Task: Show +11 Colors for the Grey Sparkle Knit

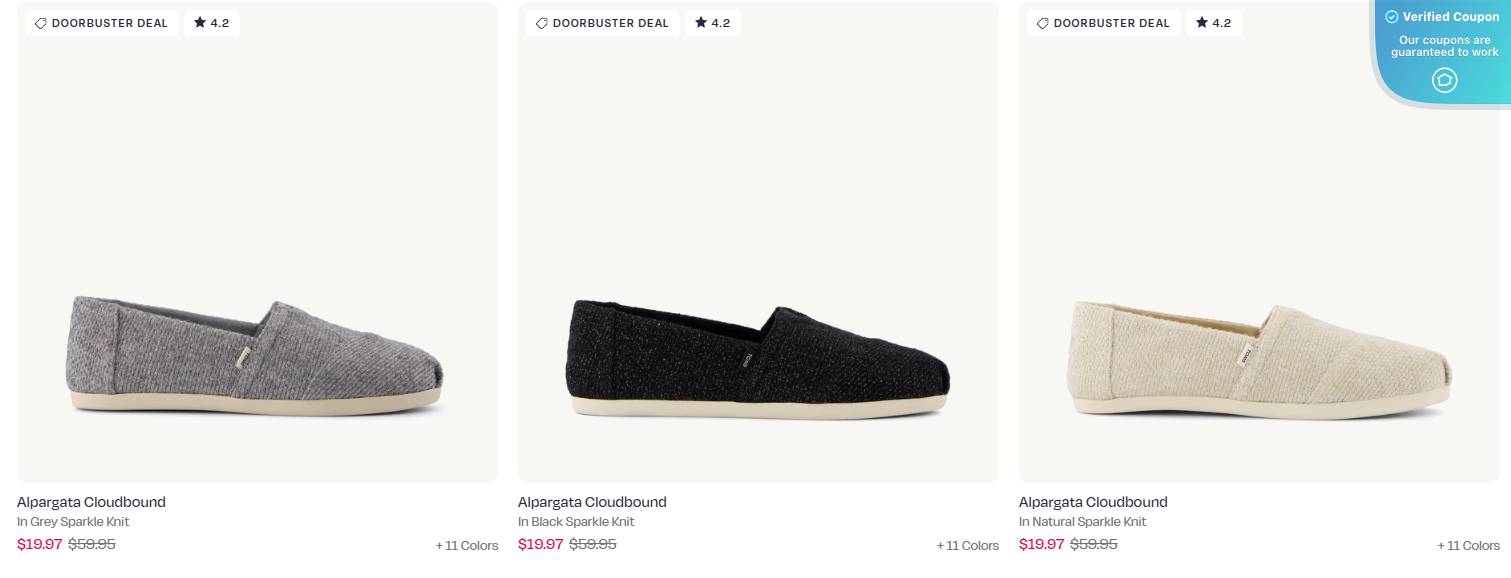Action: [x=467, y=545]
